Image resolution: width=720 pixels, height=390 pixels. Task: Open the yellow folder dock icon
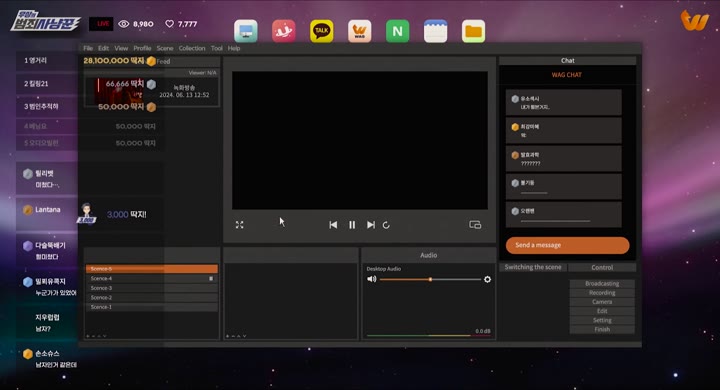click(473, 31)
